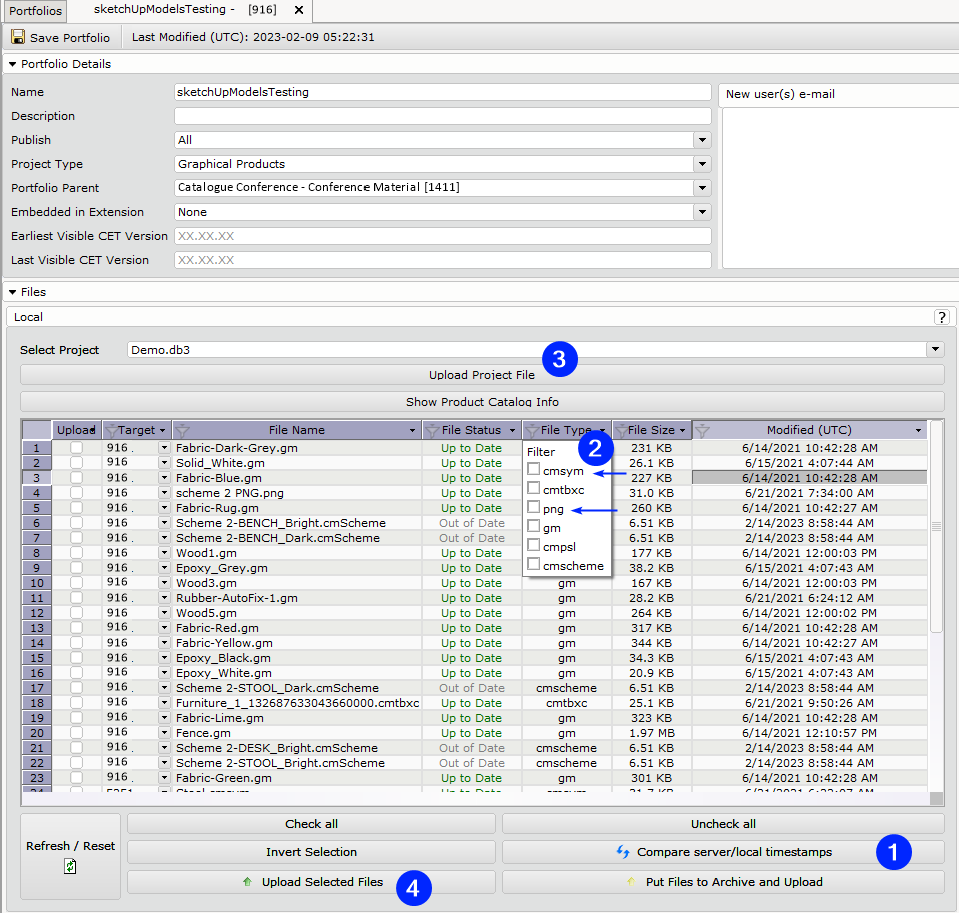959x913 pixels.
Task: Open the Project Type dropdown
Action: [x=702, y=164]
